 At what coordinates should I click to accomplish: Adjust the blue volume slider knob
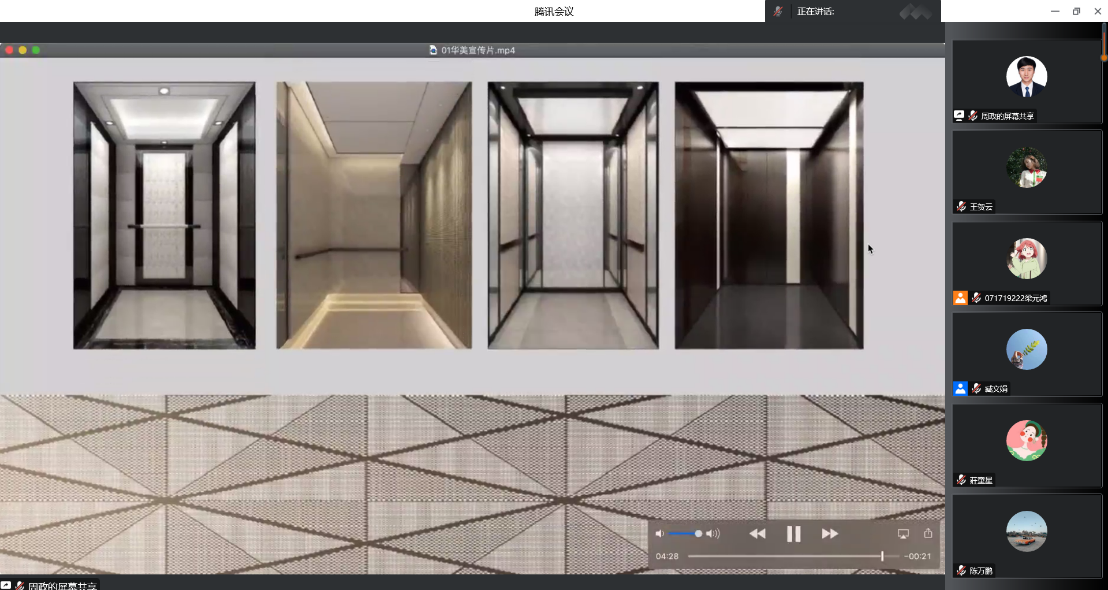click(x=698, y=534)
